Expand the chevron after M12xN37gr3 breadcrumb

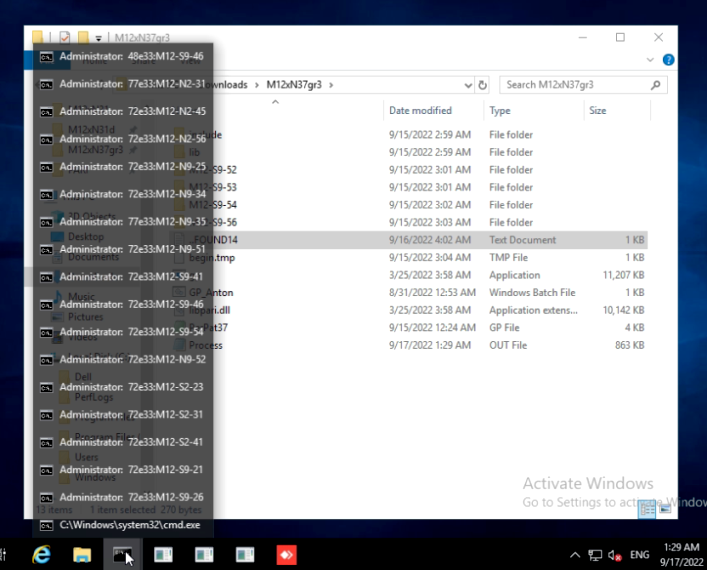[331, 85]
